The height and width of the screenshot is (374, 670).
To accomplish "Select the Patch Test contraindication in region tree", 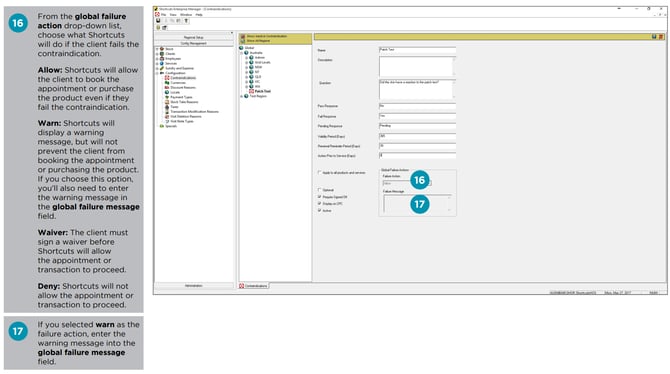I will point(263,91).
